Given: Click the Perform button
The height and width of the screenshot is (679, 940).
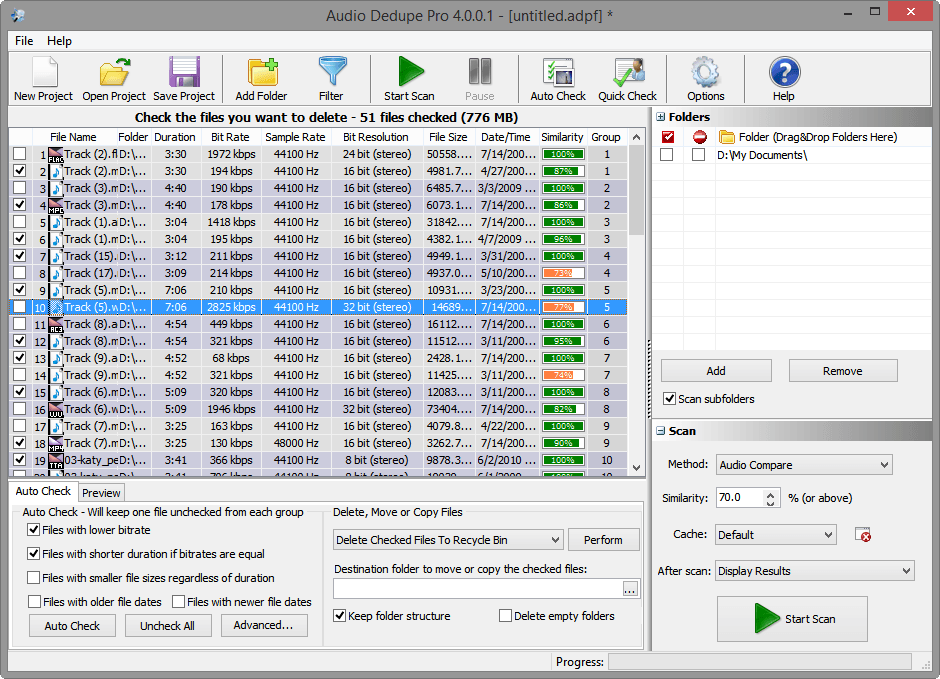Looking at the screenshot, I should click(603, 540).
